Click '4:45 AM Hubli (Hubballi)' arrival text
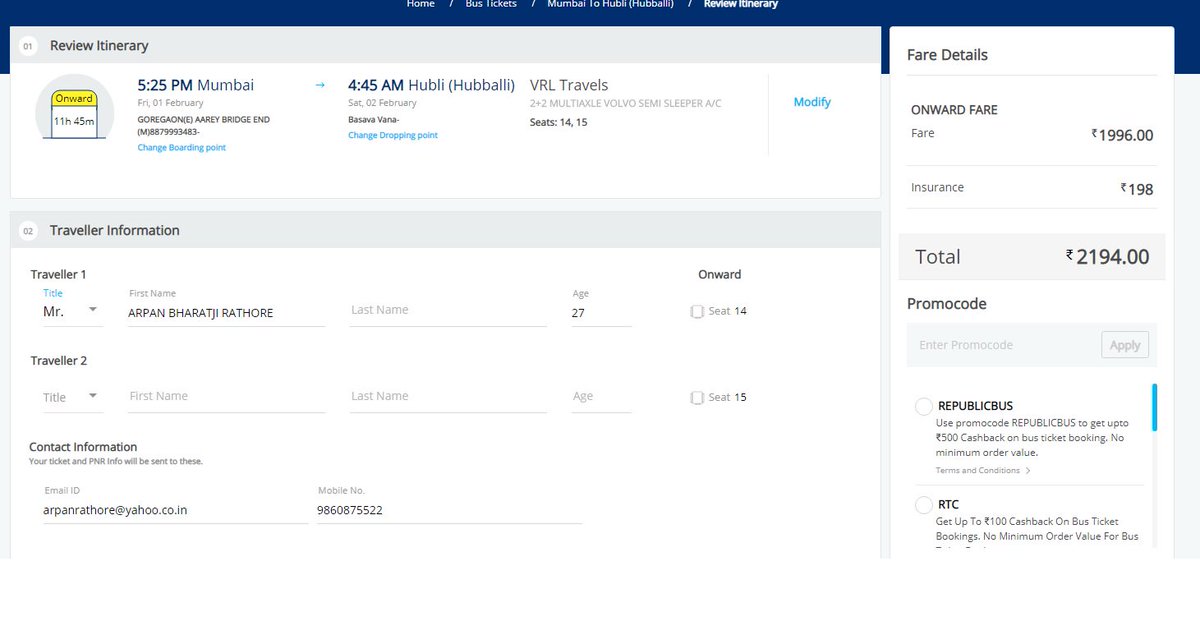Viewport: 1200px width, 621px height. click(431, 85)
